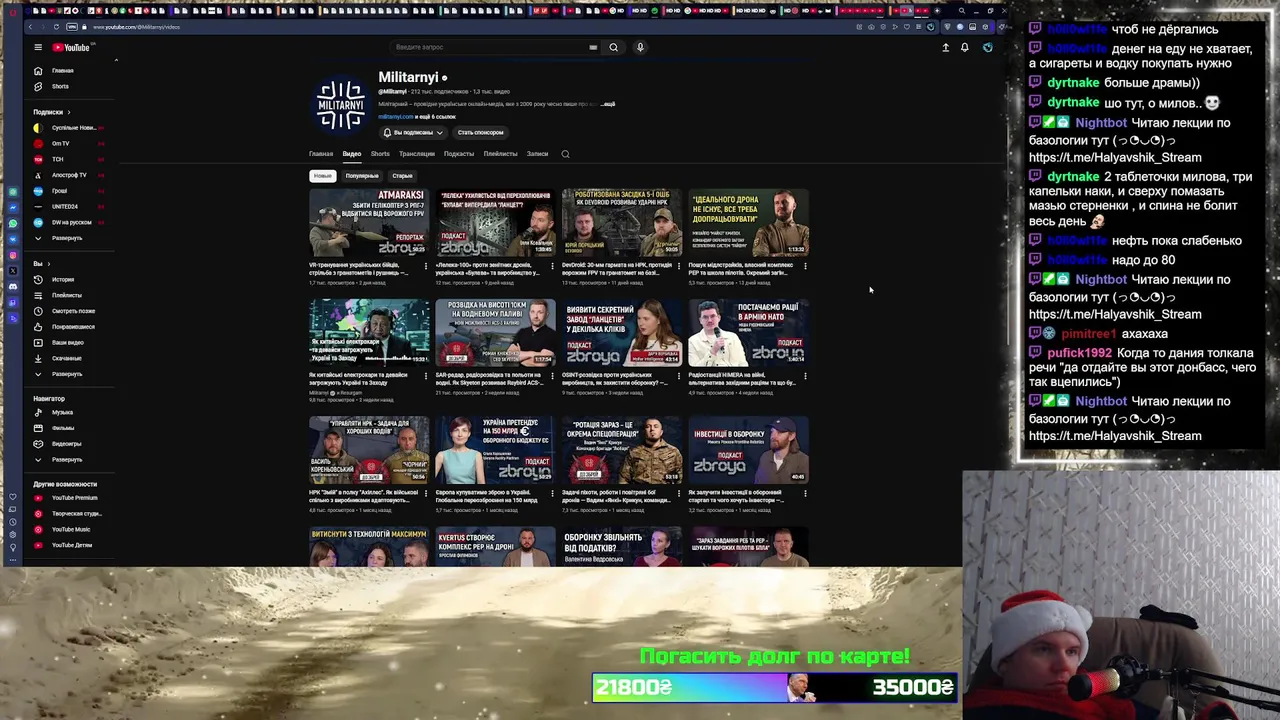Open История in the sidebar
Screen dimensions: 1280x720
pyautogui.click(x=63, y=280)
